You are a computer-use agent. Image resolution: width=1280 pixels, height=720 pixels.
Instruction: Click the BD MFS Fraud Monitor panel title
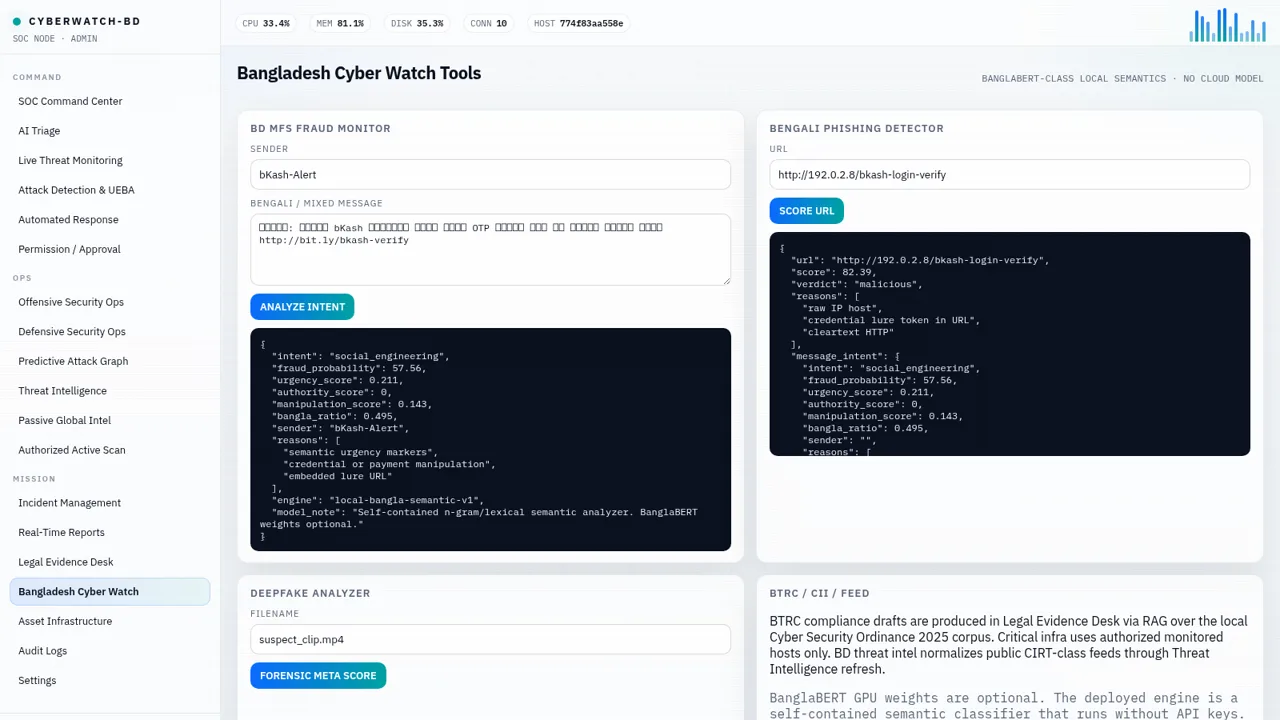(320, 128)
